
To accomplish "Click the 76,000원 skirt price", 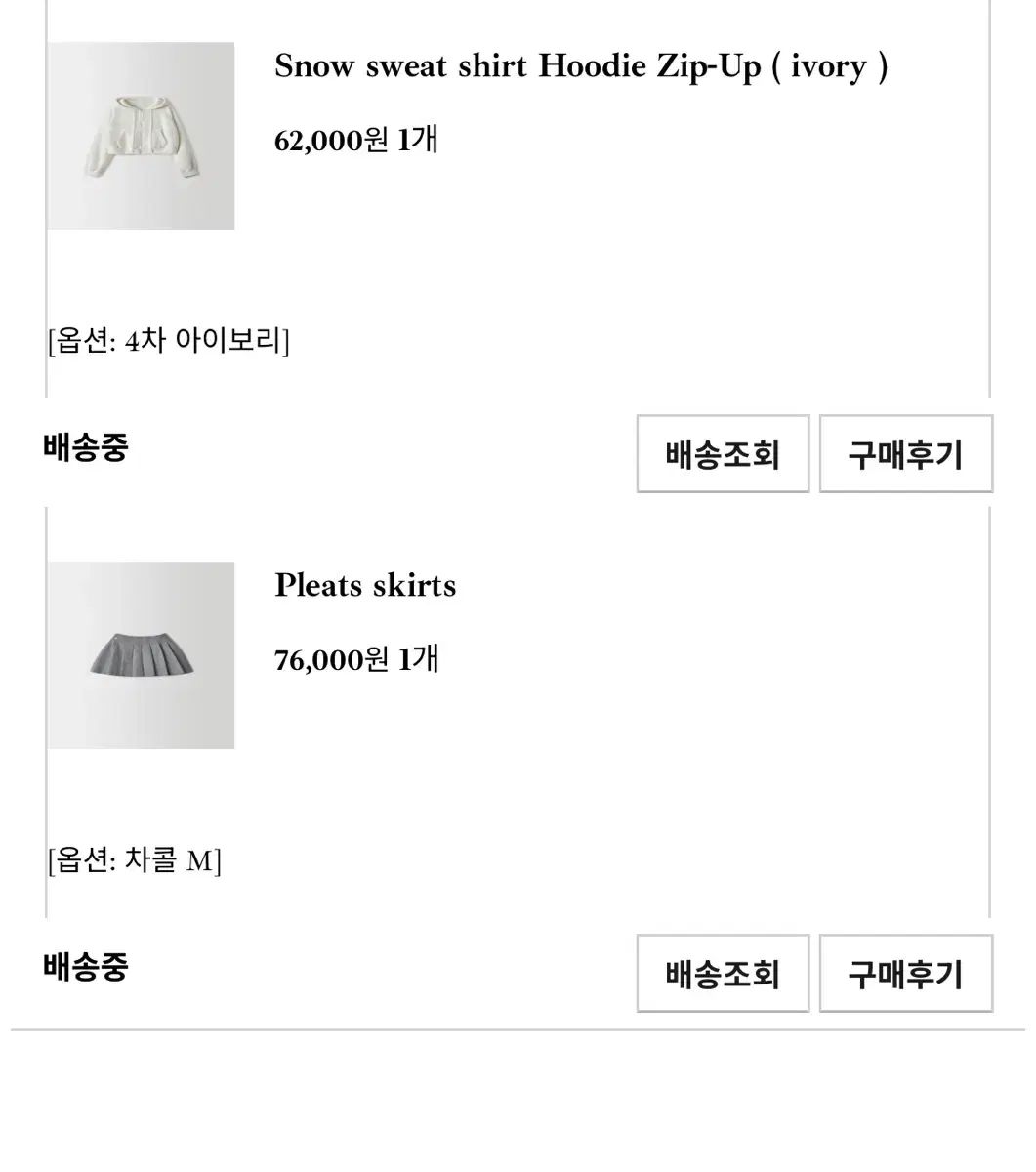I will pyautogui.click(x=331, y=660).
